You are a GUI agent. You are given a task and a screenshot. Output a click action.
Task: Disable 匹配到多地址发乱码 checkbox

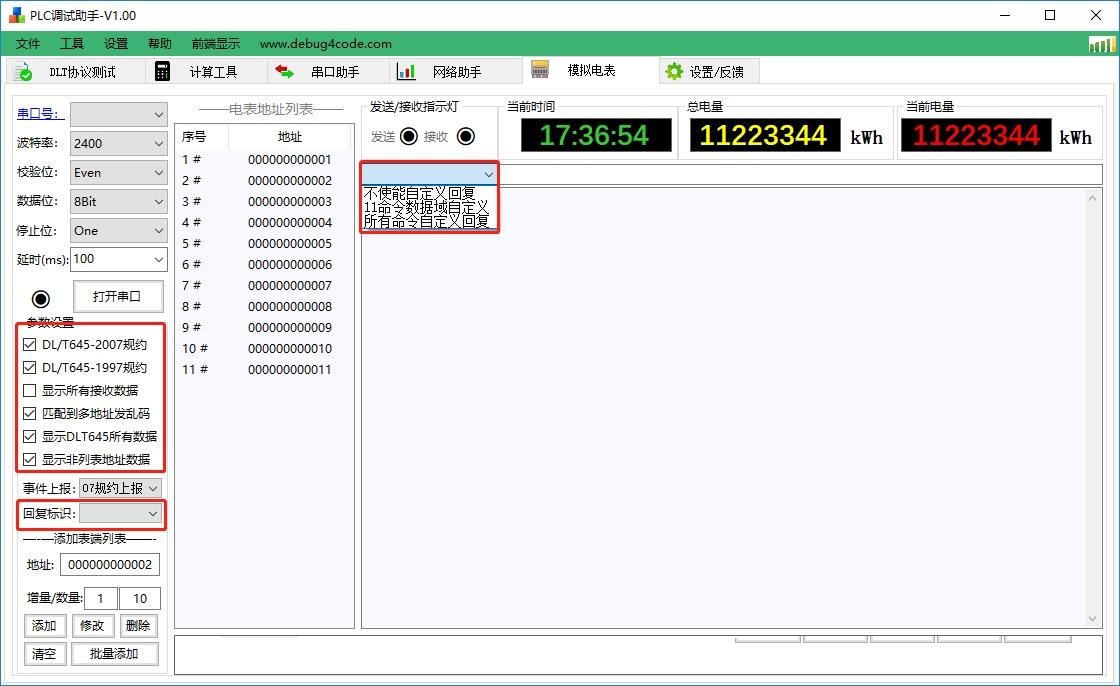click(29, 413)
